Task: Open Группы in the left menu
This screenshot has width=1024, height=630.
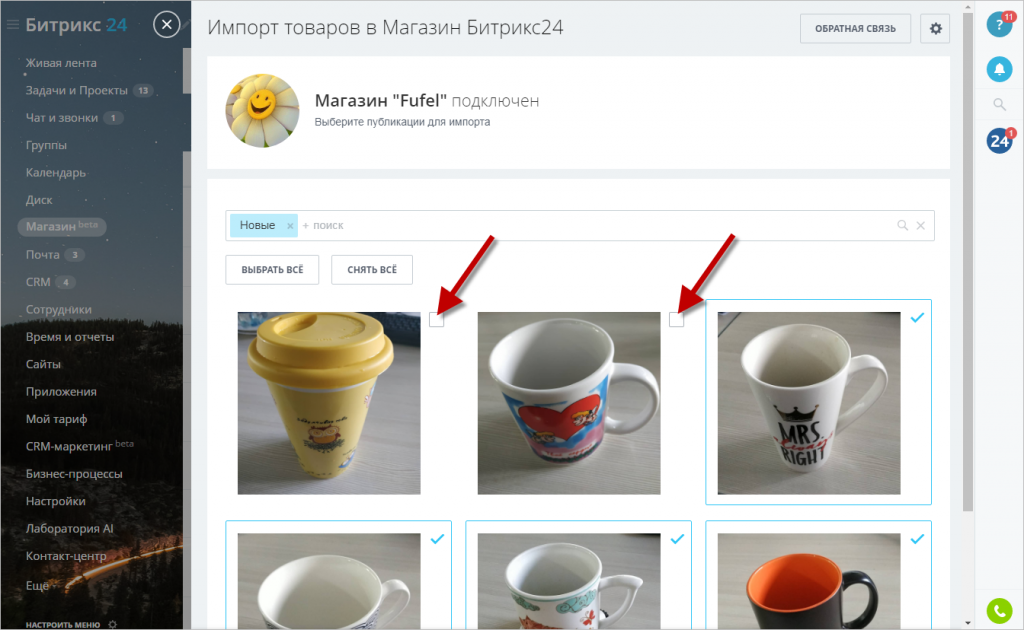Action: (46, 145)
